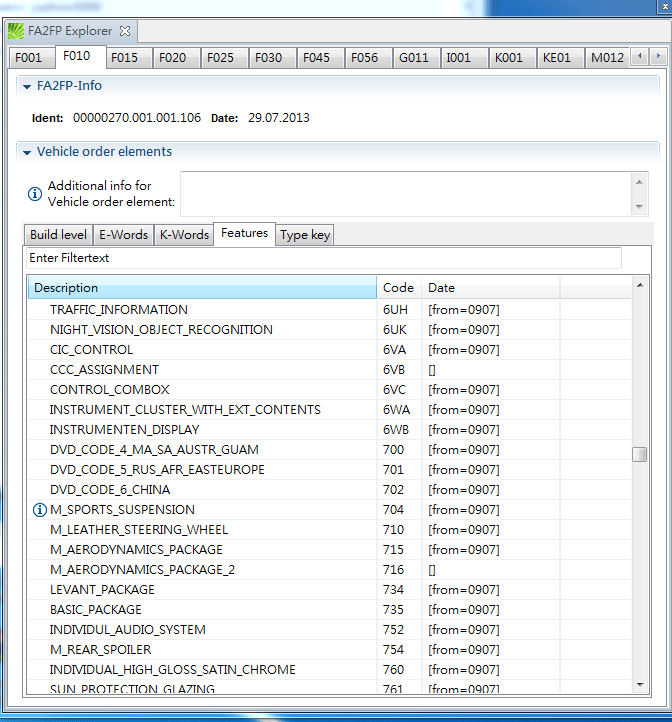Select INSTRUMENT_CLUSTER_WITH_EXT_CONTENTS row
Screen dimensions: 672x722
click(x=329, y=410)
